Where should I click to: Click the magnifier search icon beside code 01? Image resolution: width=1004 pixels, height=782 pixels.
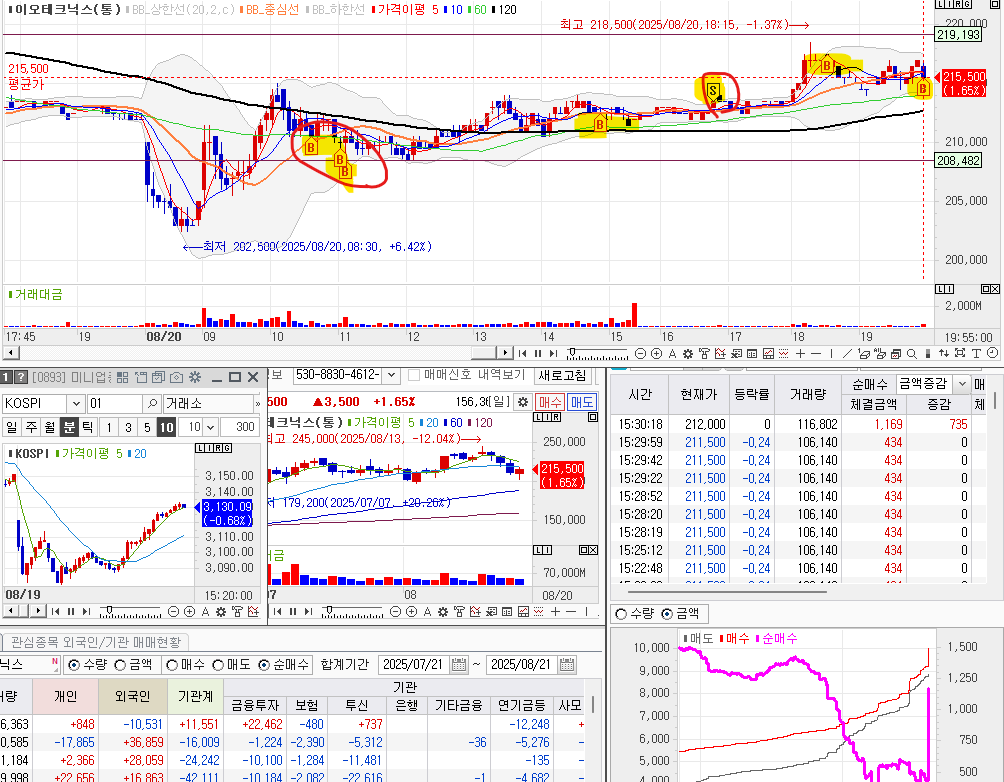tap(152, 403)
